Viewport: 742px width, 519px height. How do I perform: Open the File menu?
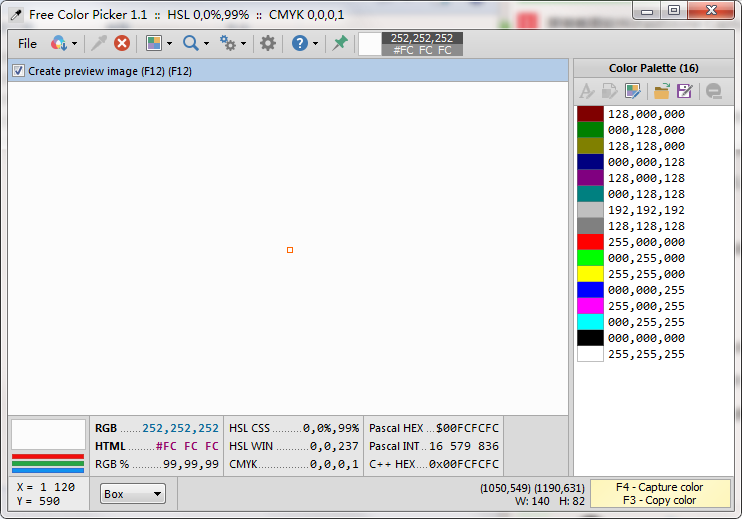click(27, 44)
